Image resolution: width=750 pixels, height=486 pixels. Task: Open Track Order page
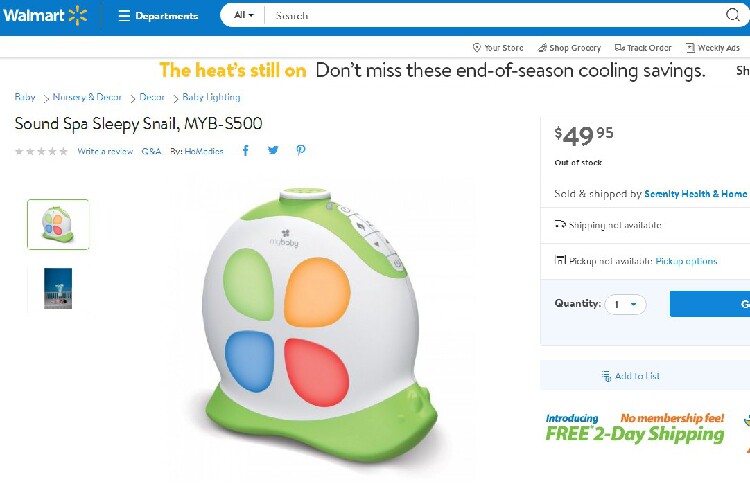coord(643,48)
